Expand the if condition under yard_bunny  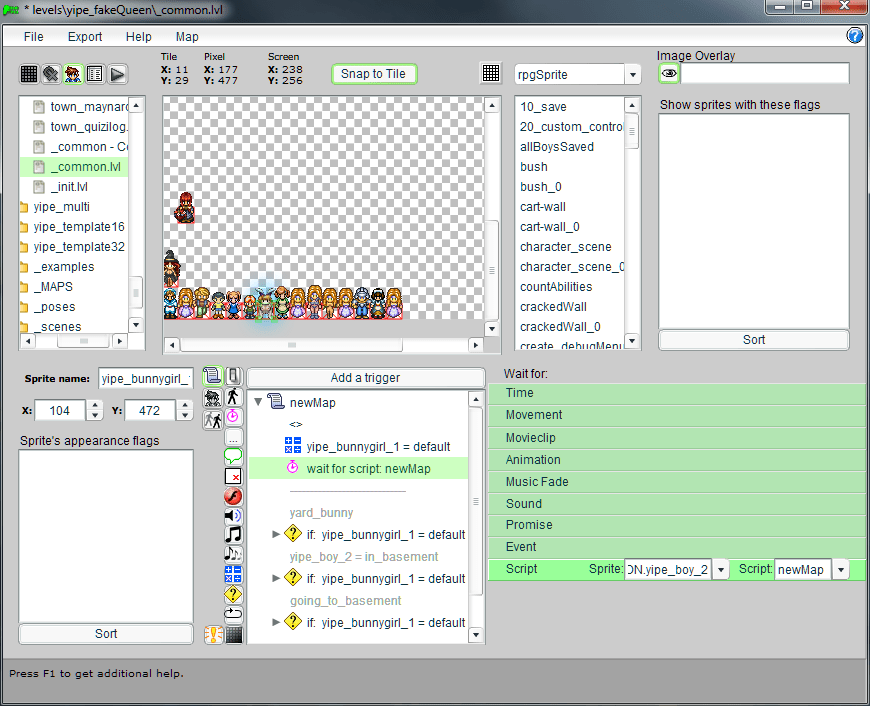276,535
